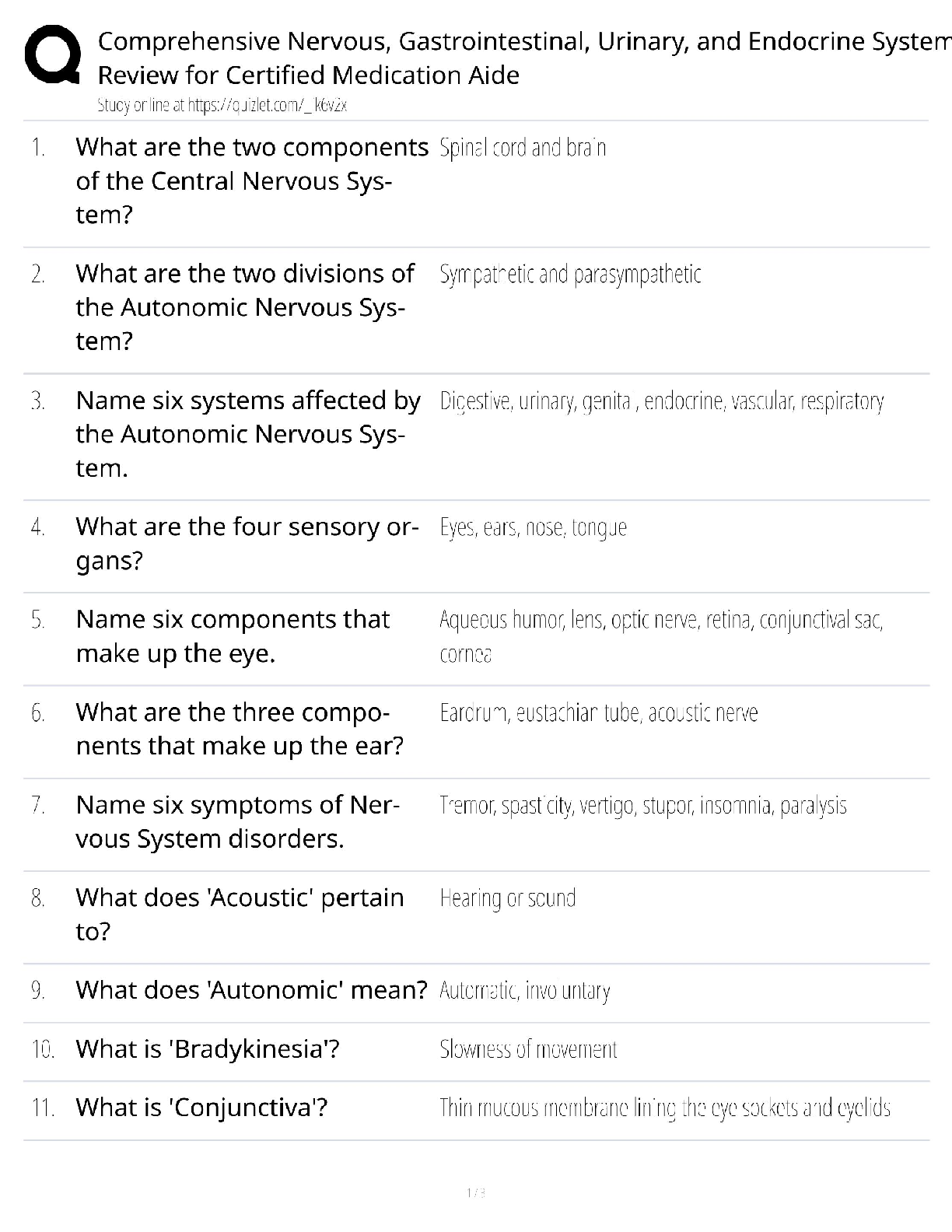This screenshot has height=1232, width=952.
Task: Click the 'Digestive, urinary, genital' answer line
Action: pyautogui.click(x=661, y=401)
